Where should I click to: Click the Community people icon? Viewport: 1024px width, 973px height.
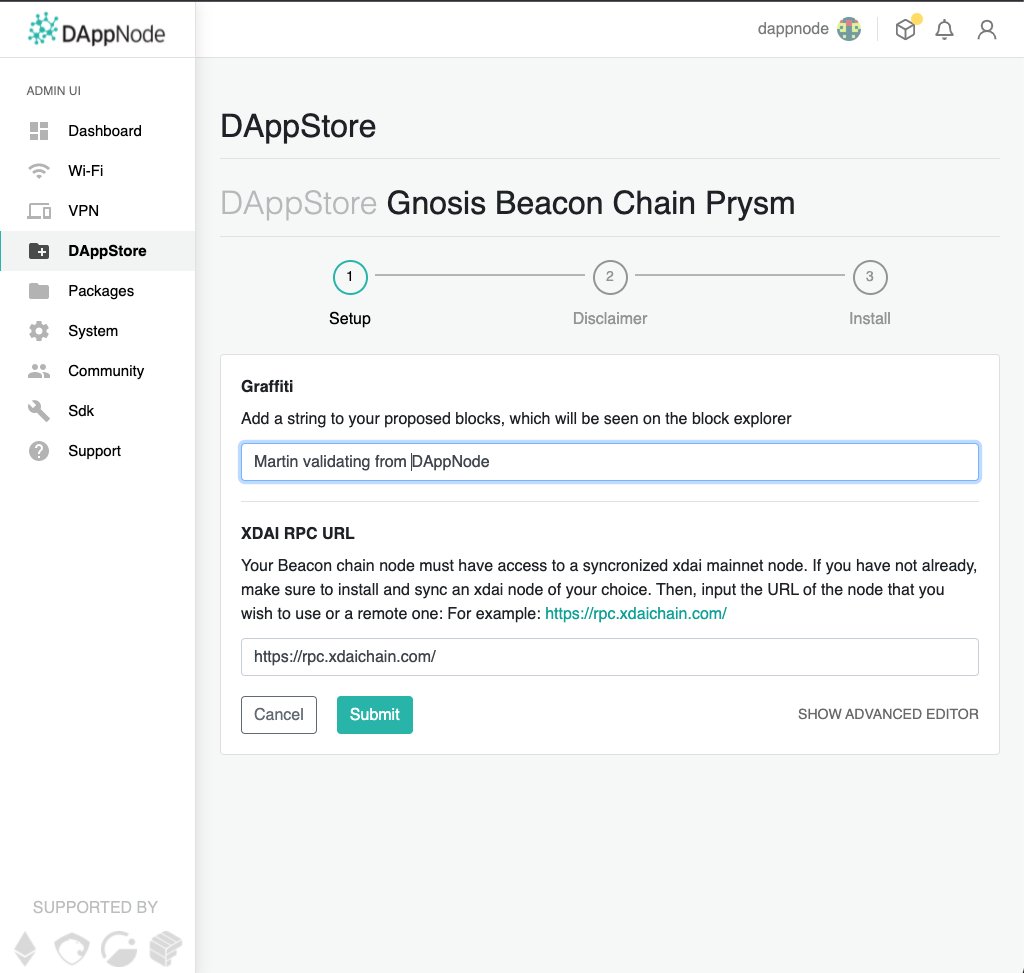[x=39, y=371]
